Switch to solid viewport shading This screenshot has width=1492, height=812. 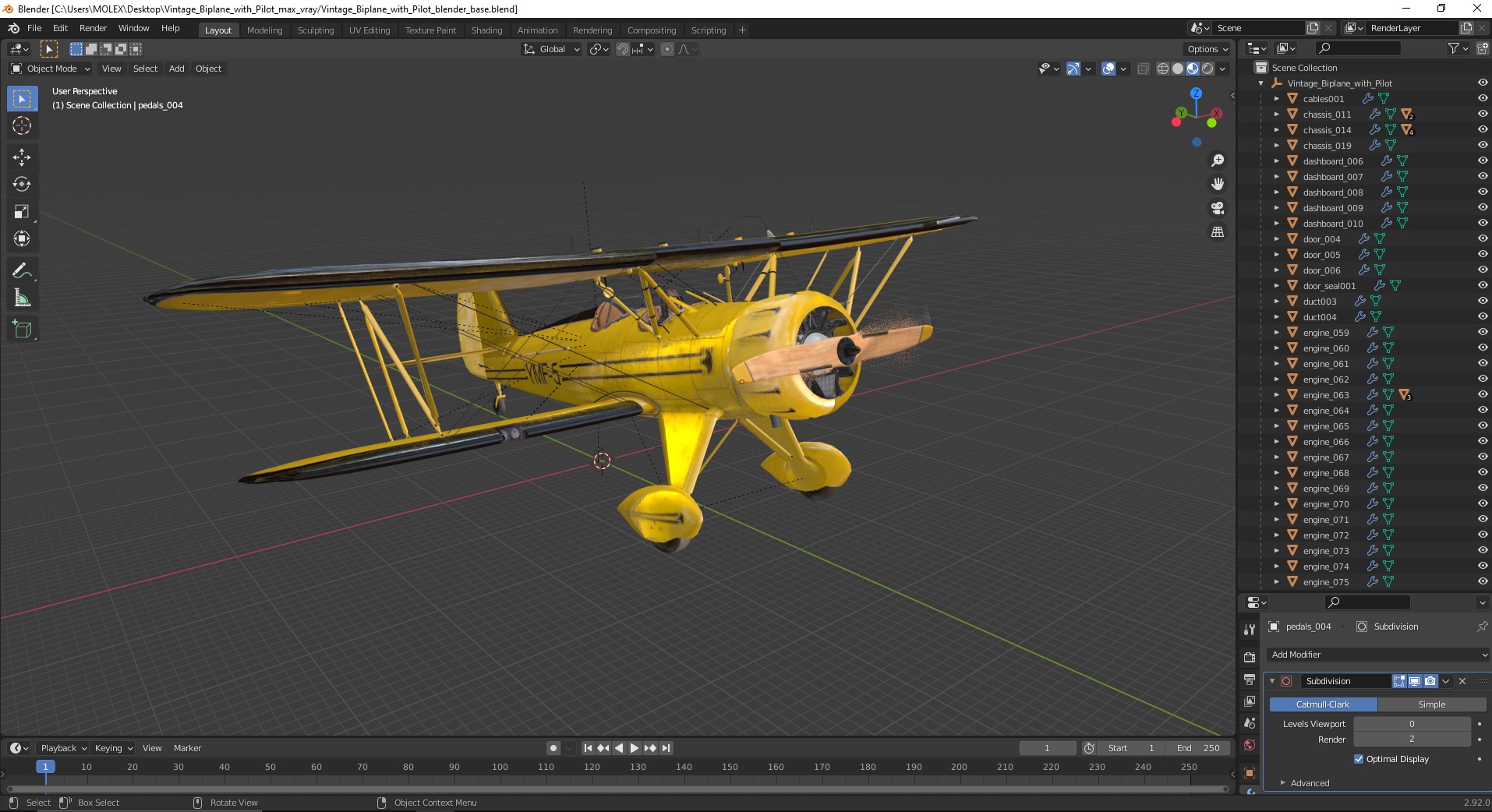(1178, 69)
